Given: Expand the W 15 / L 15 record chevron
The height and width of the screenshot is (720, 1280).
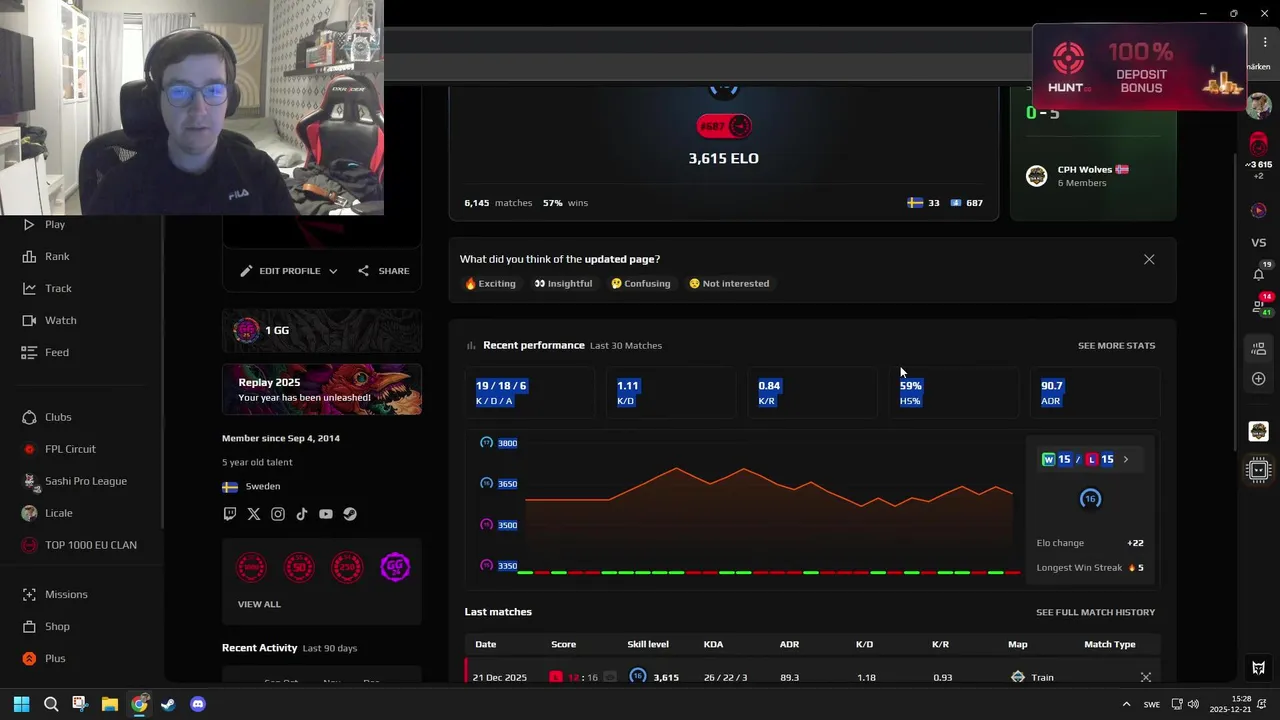Looking at the screenshot, I should (1126, 460).
